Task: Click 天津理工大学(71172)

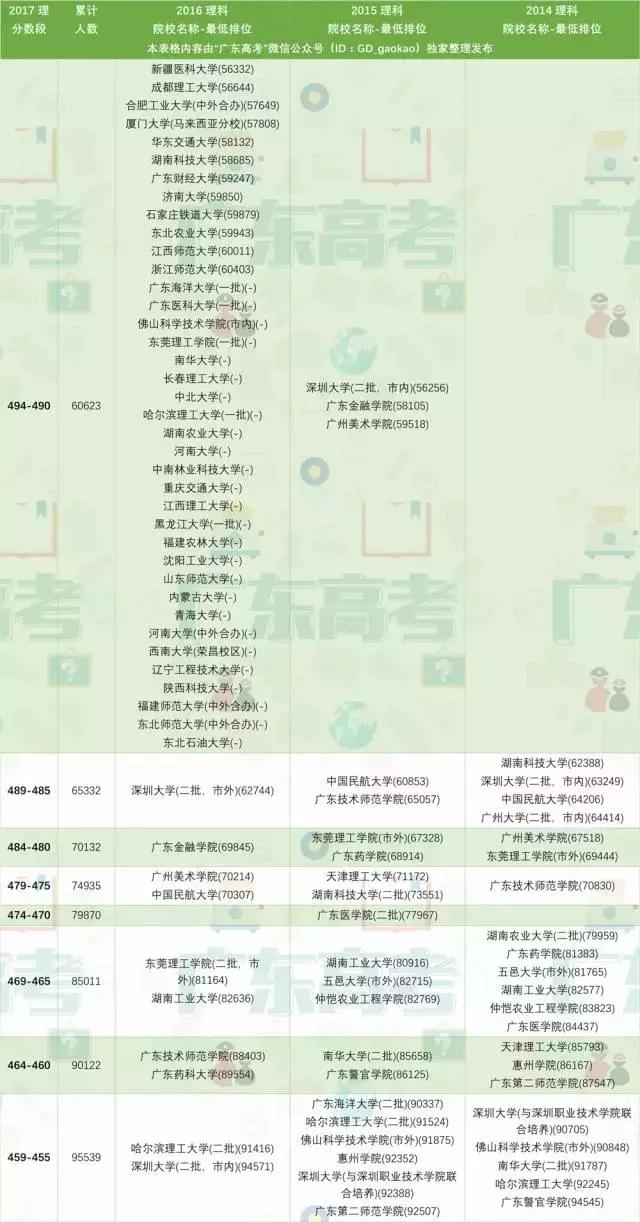Action: pyautogui.click(x=377, y=876)
